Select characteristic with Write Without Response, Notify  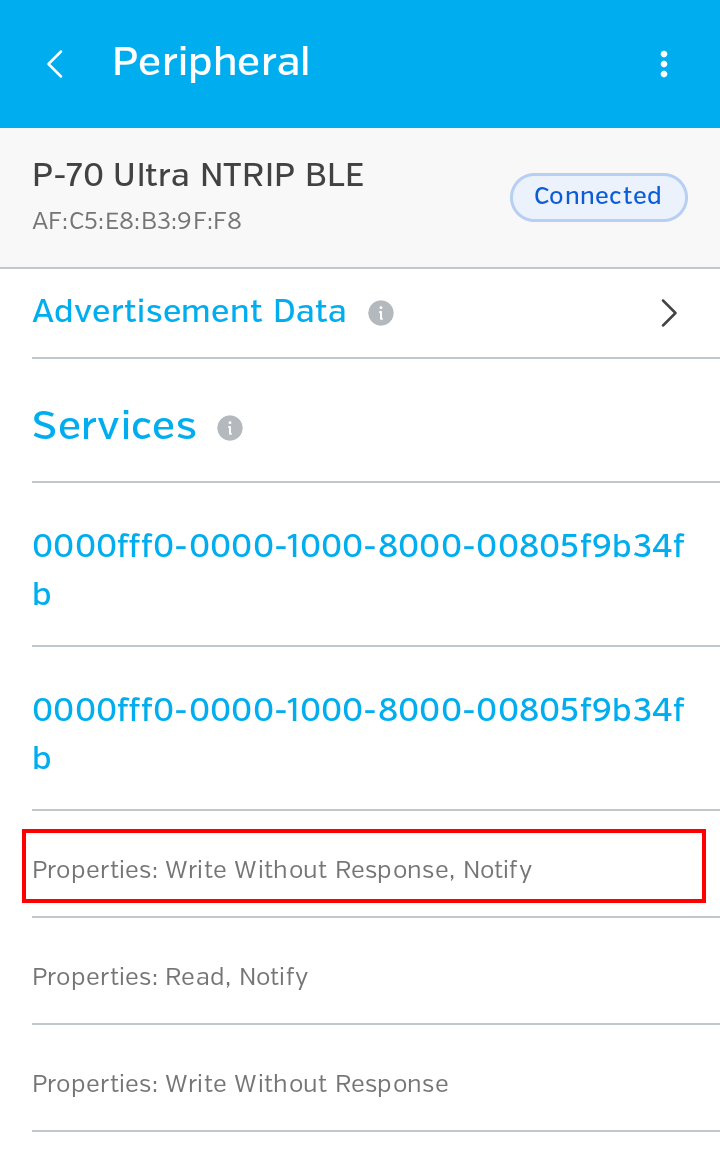(x=282, y=870)
